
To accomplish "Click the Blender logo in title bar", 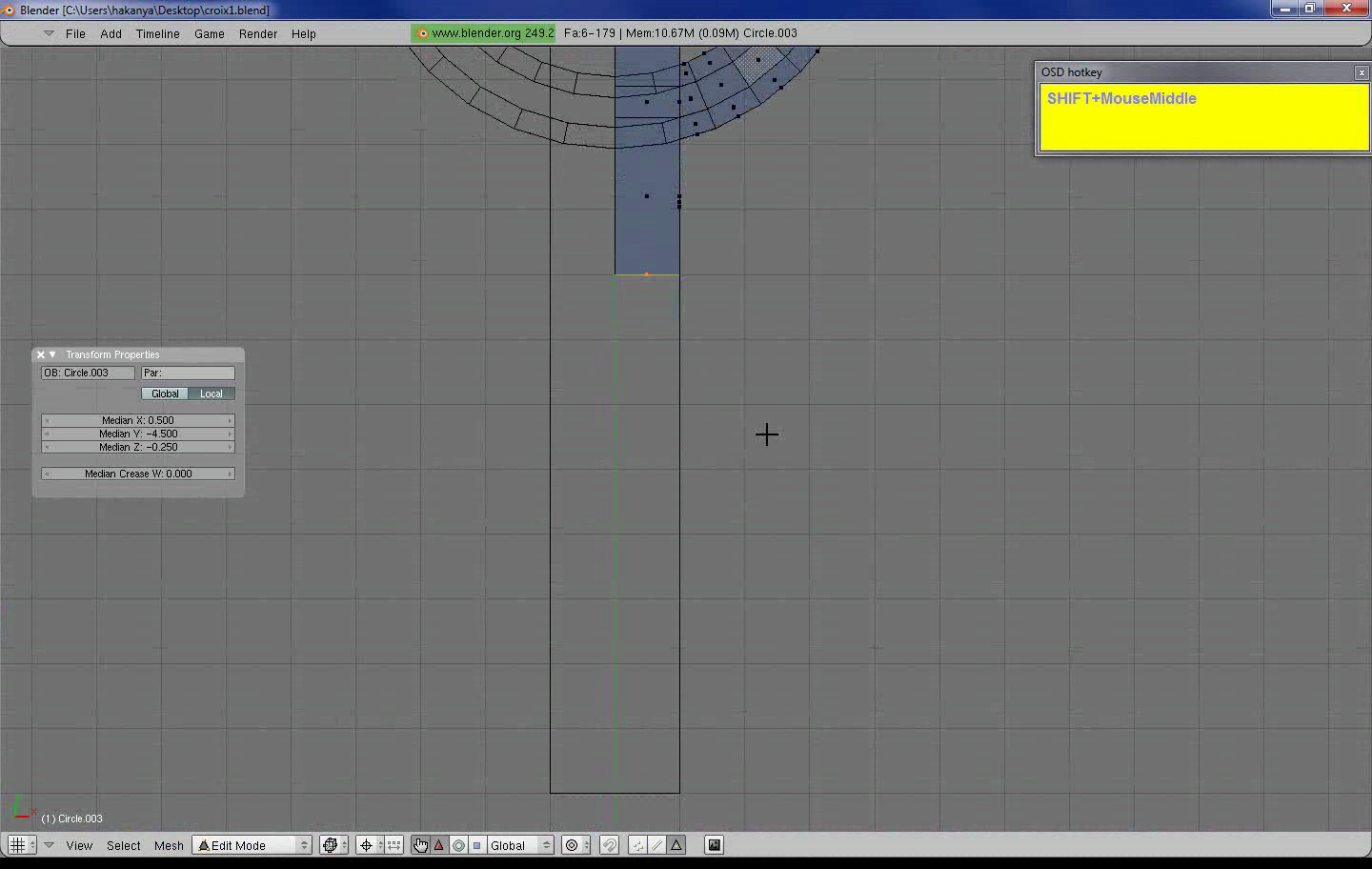I will point(9,10).
